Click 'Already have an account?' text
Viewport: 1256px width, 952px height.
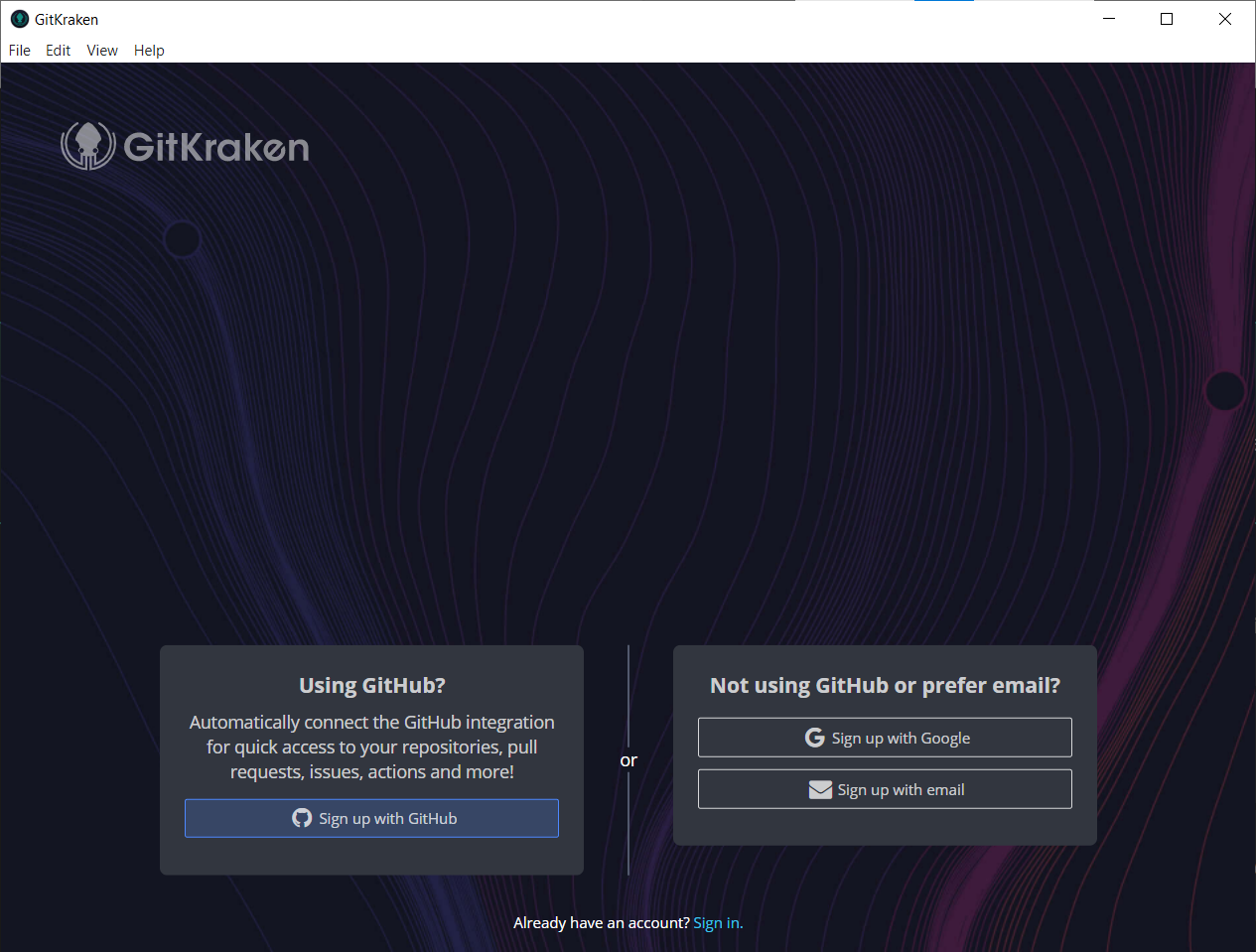pyautogui.click(x=601, y=923)
